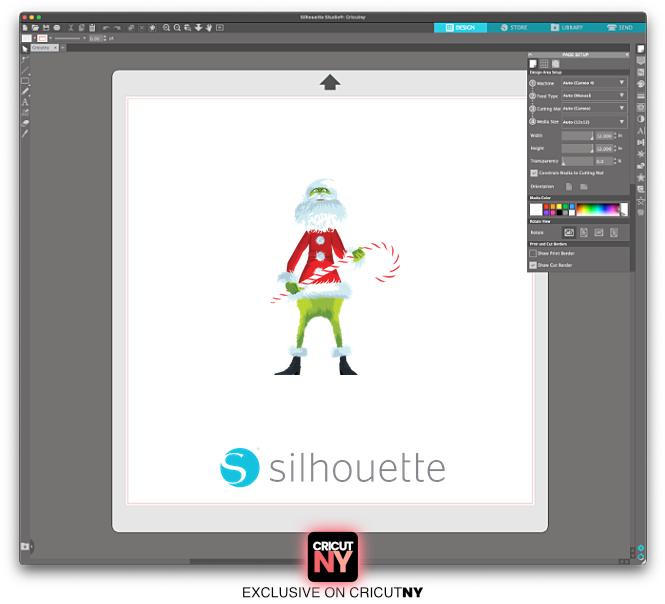Image resolution: width=665 pixels, height=604 pixels.
Task: Pick the Edit Points tool
Action: point(25,59)
